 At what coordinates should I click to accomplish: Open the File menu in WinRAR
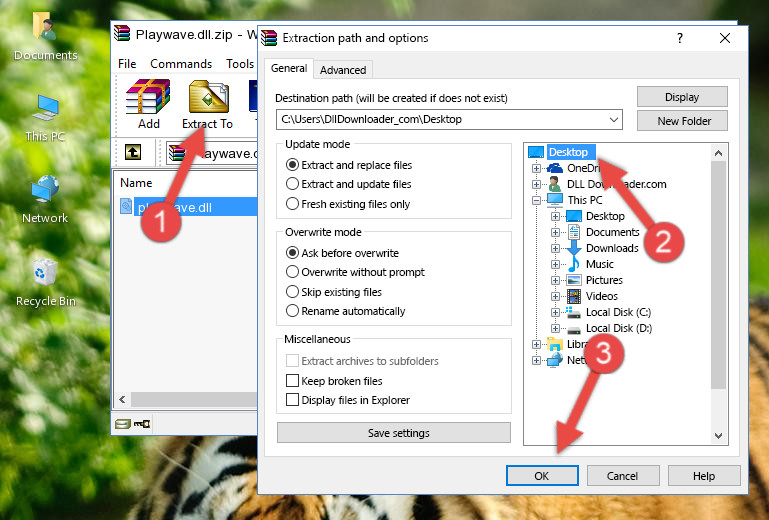[x=127, y=64]
